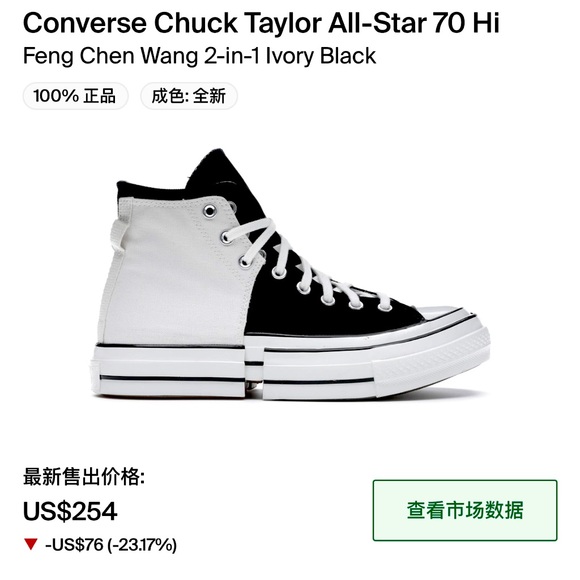Viewport: 580px width, 580px height.
Task: Click the 最新售出价格 label
Action: tap(84, 476)
